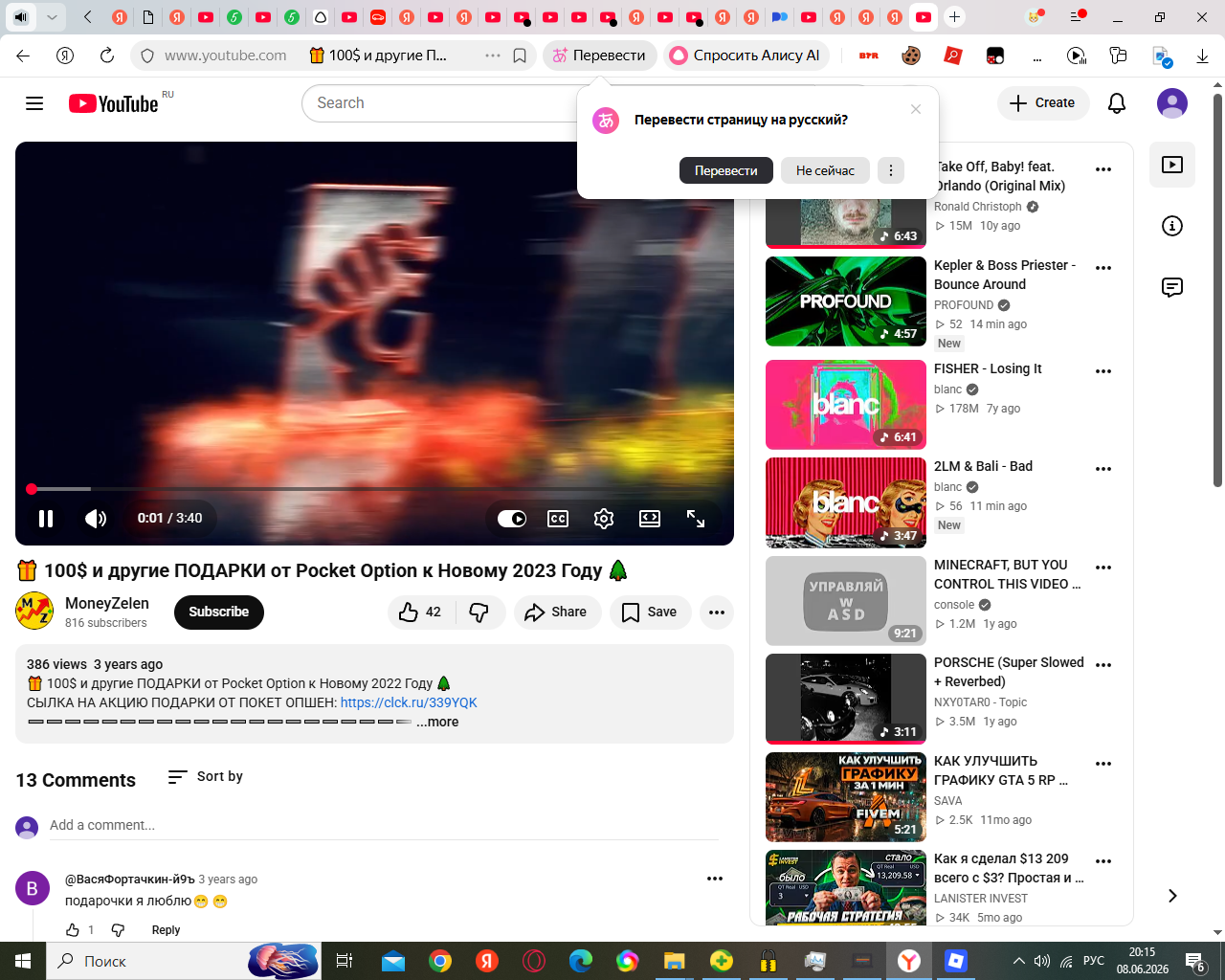
Task: Open File Explorer from taskbar
Action: (x=675, y=961)
